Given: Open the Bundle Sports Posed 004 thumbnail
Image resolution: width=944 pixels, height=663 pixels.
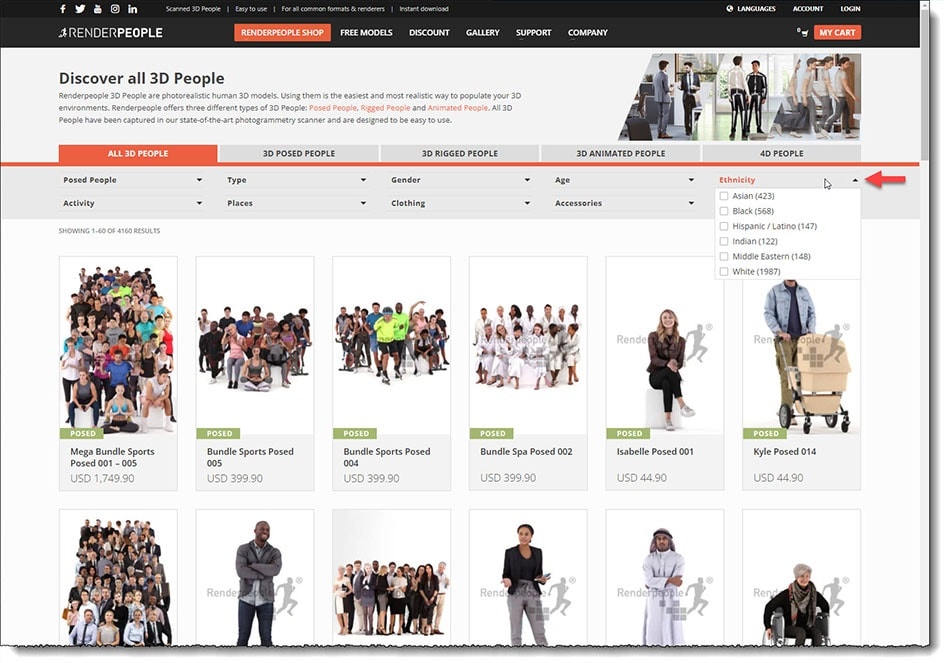Looking at the screenshot, I should (391, 346).
